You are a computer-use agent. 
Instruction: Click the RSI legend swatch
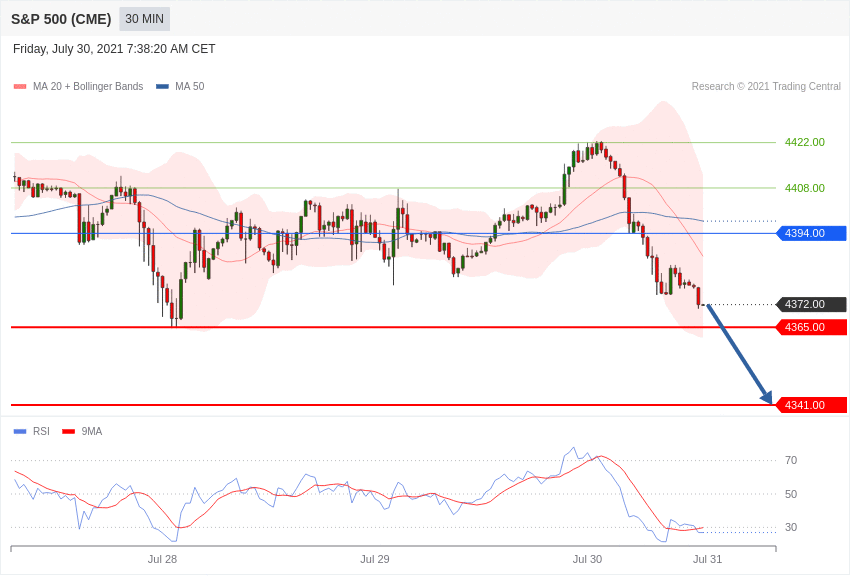click(20, 432)
